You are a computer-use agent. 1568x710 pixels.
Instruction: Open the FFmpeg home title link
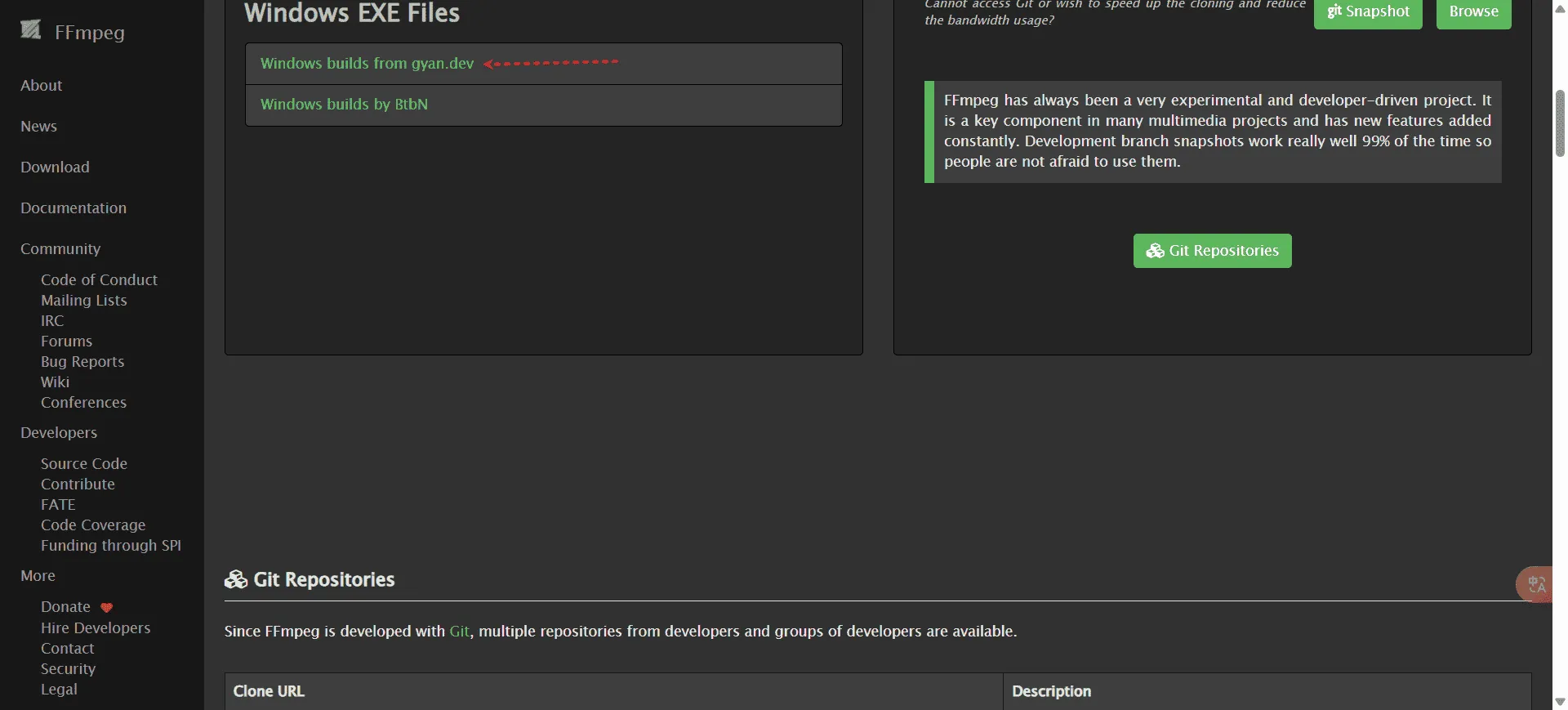tap(90, 33)
